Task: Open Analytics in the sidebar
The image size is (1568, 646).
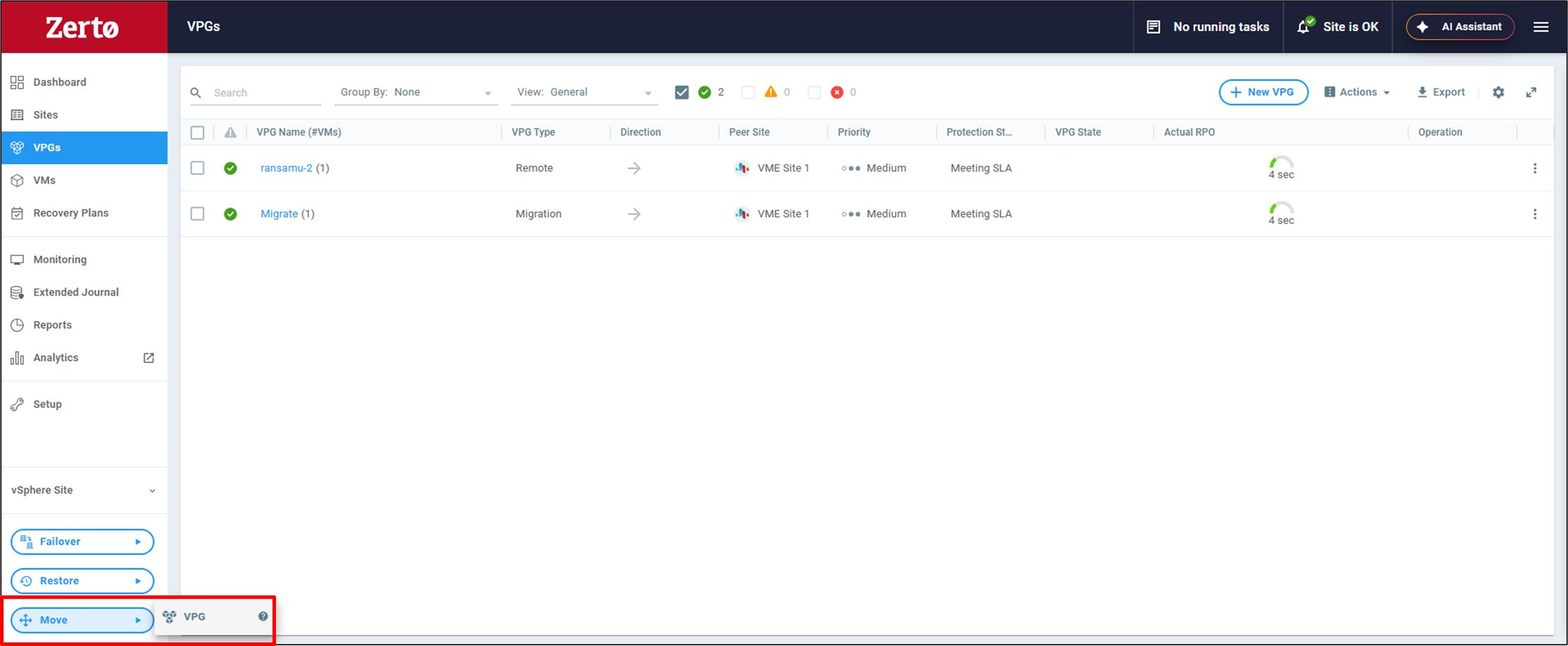Action: (x=84, y=358)
